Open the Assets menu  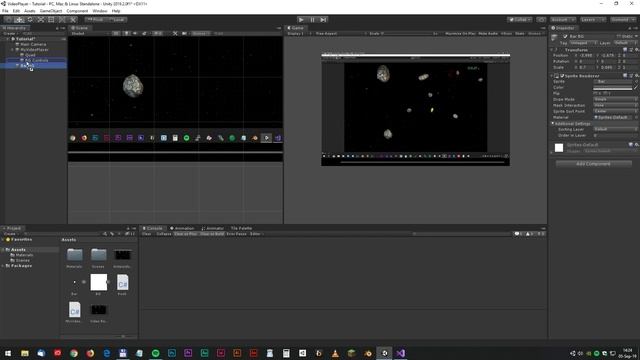pyautogui.click(x=30, y=11)
